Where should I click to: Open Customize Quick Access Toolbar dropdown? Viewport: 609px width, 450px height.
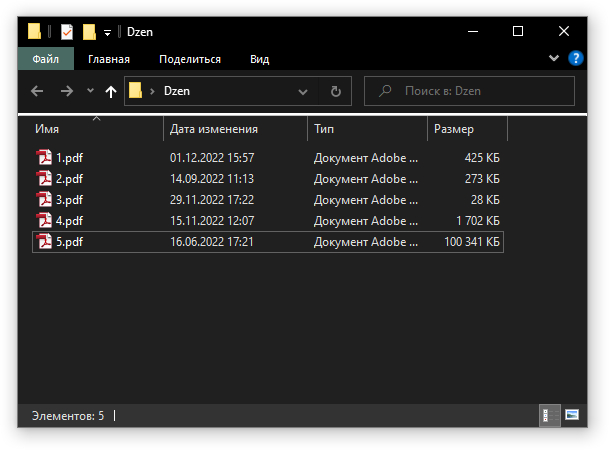click(x=108, y=33)
